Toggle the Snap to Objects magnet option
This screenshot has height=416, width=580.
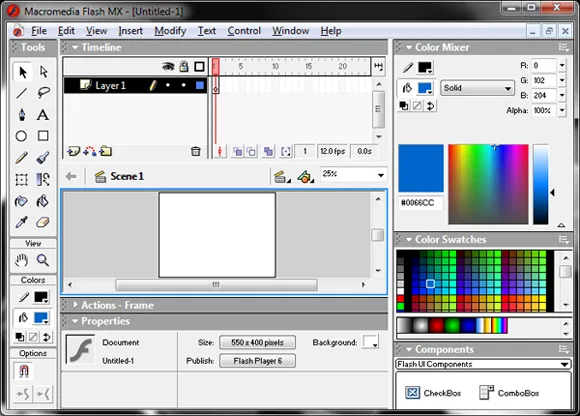point(24,371)
